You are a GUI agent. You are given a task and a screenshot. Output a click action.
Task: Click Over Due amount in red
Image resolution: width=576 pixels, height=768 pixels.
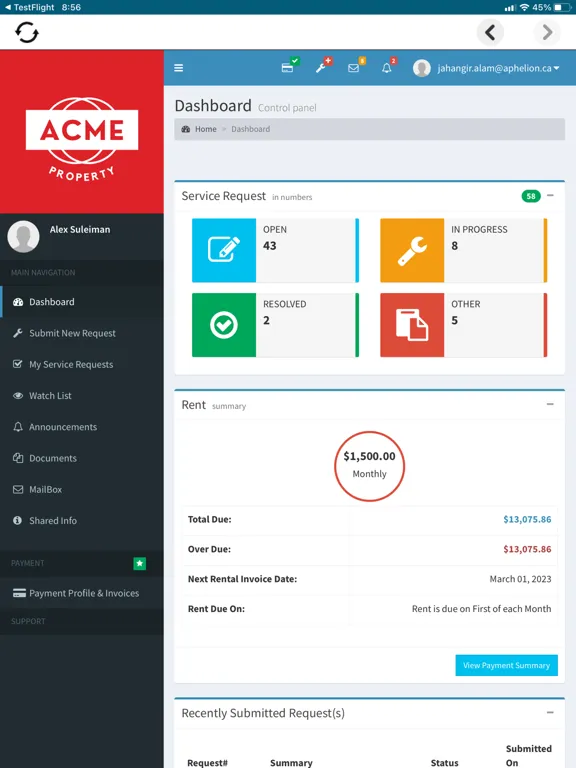point(527,549)
